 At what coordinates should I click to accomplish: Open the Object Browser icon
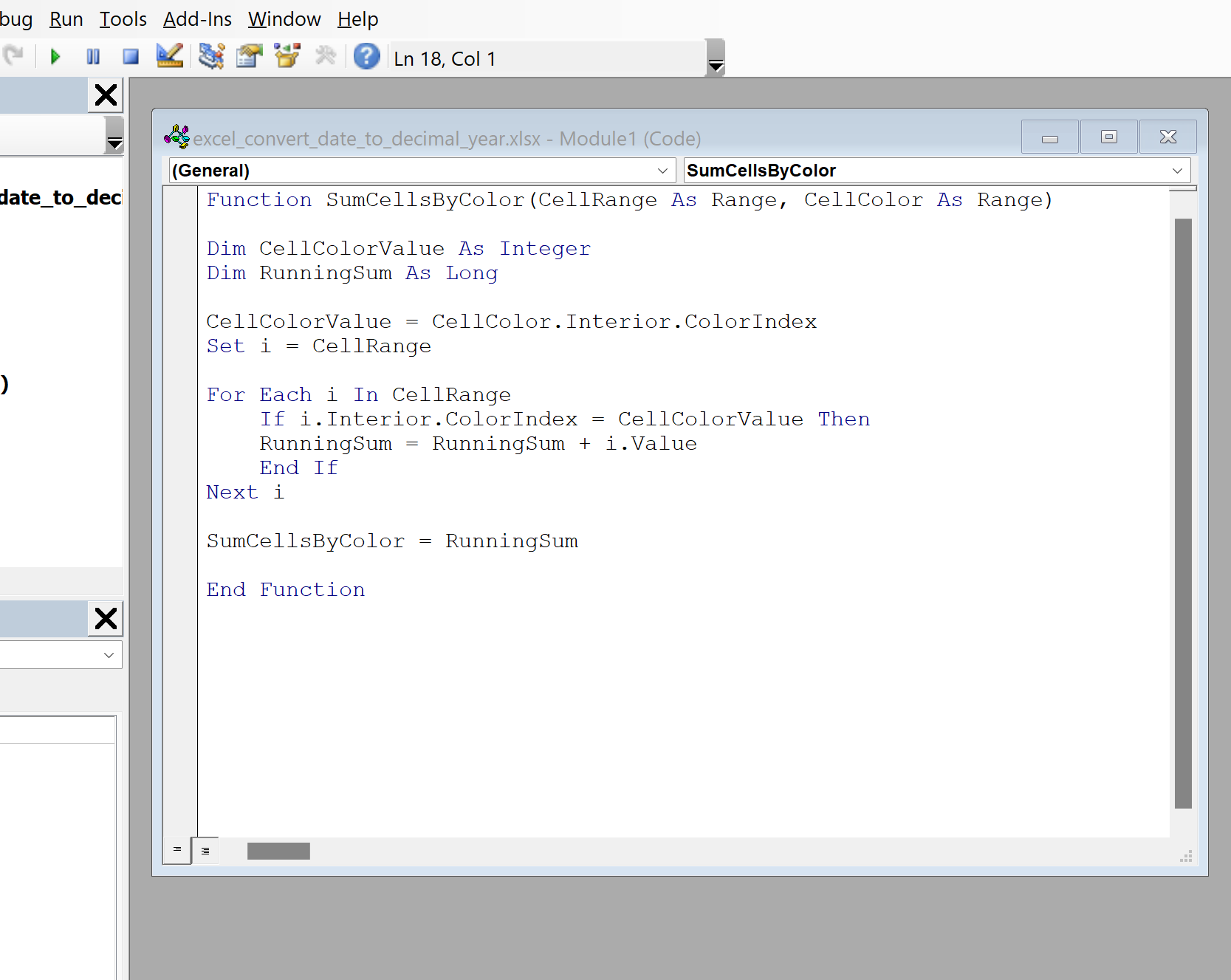[287, 56]
